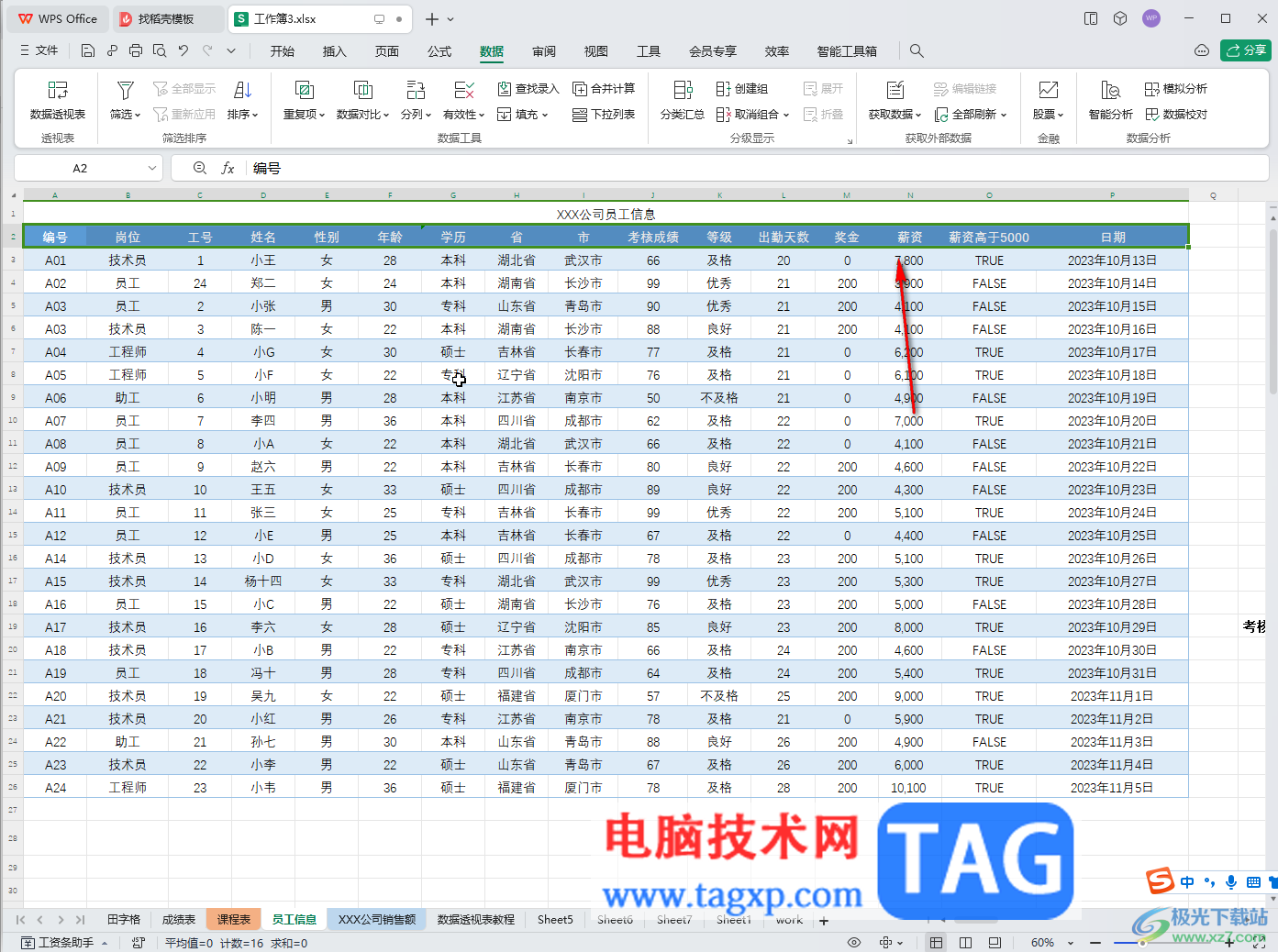Open the 插入 Insert ribbon tab
The height and width of the screenshot is (952, 1278).
pyautogui.click(x=334, y=51)
